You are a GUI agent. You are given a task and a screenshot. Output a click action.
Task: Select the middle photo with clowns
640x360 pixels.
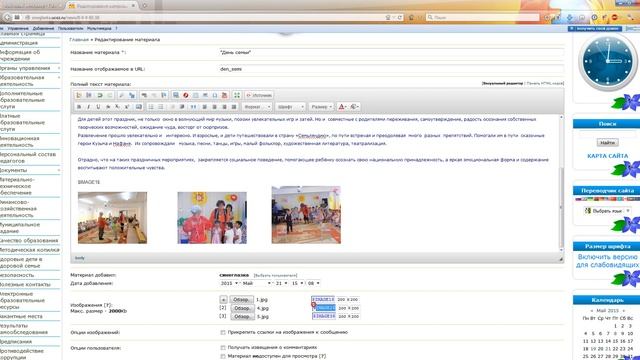click(212, 218)
